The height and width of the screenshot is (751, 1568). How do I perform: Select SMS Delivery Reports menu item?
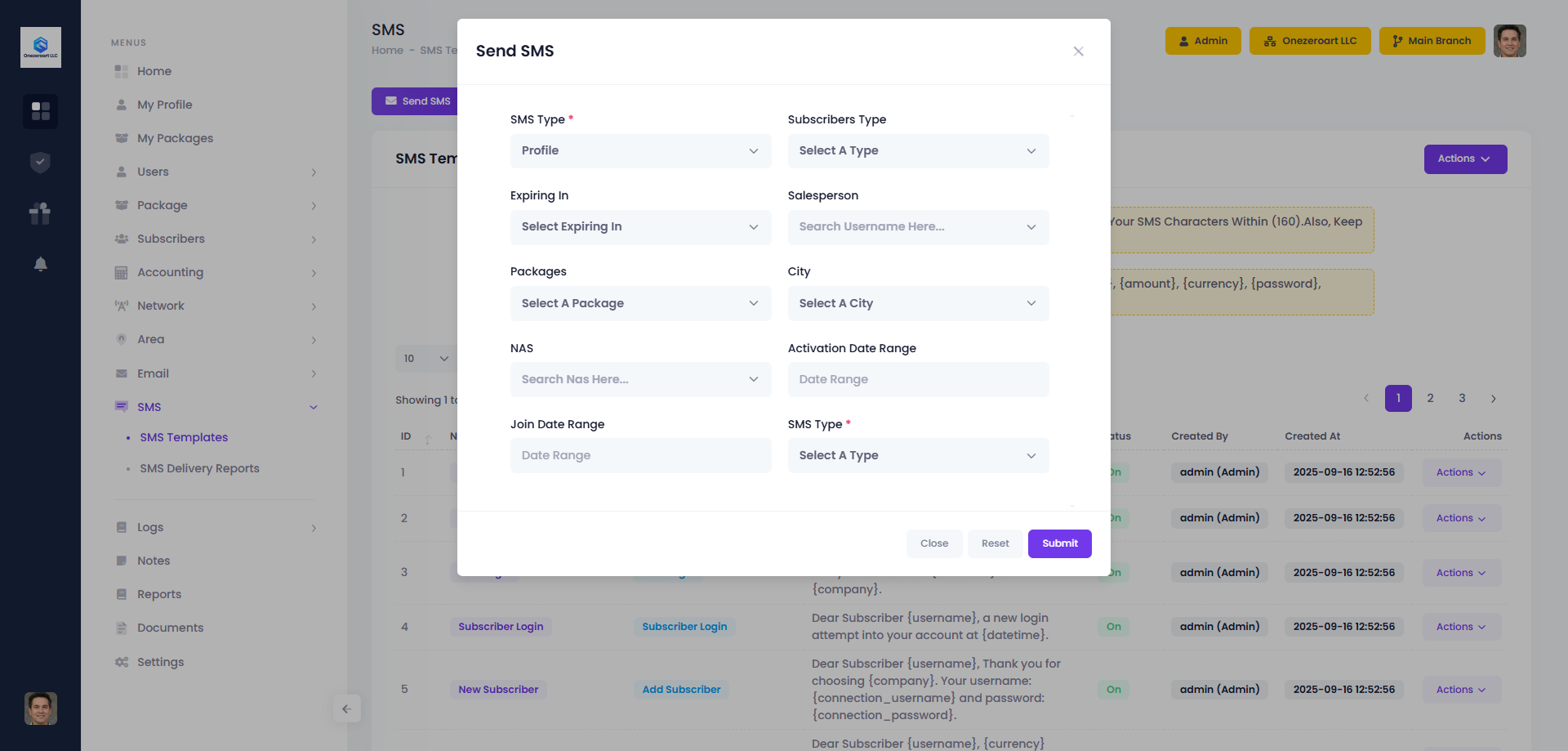click(x=199, y=468)
